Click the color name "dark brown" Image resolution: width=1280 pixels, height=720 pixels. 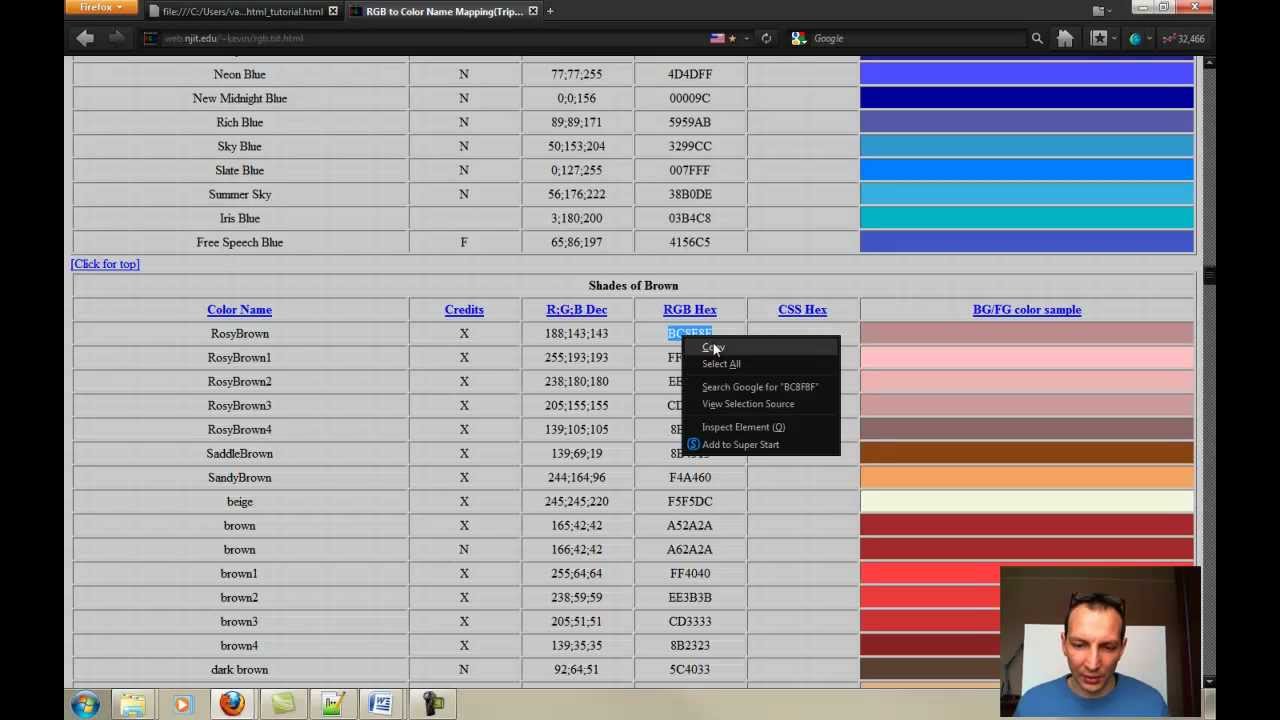pos(239,670)
